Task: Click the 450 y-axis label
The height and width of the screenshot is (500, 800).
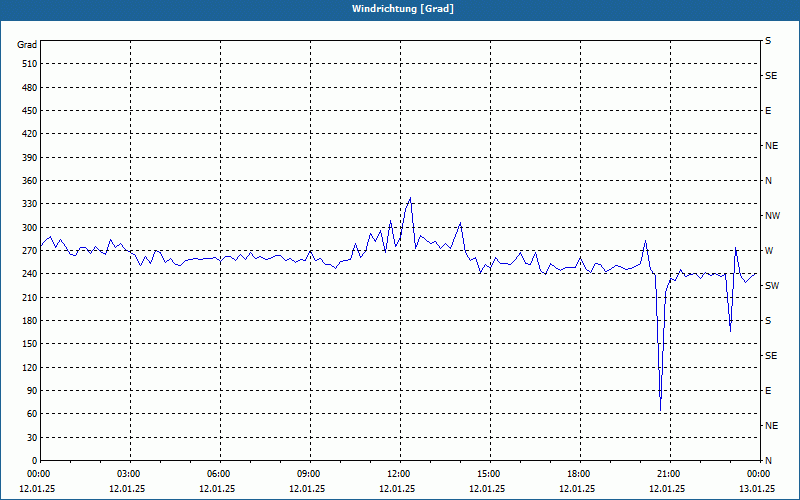Action: click(30, 111)
